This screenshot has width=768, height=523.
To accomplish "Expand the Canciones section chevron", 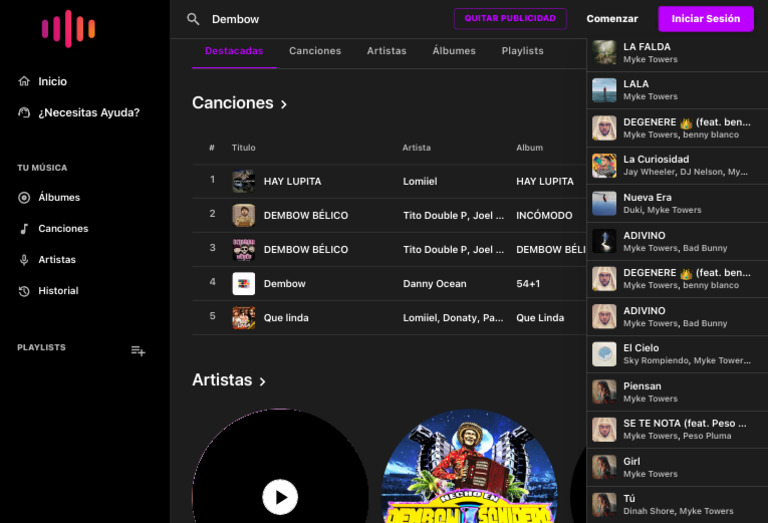I will pyautogui.click(x=284, y=104).
